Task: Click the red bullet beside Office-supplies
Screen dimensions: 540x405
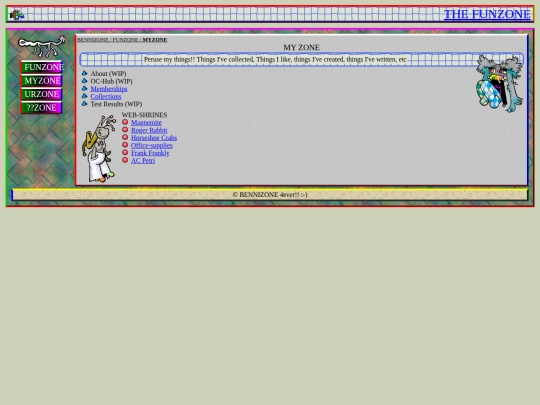Action: click(x=125, y=145)
